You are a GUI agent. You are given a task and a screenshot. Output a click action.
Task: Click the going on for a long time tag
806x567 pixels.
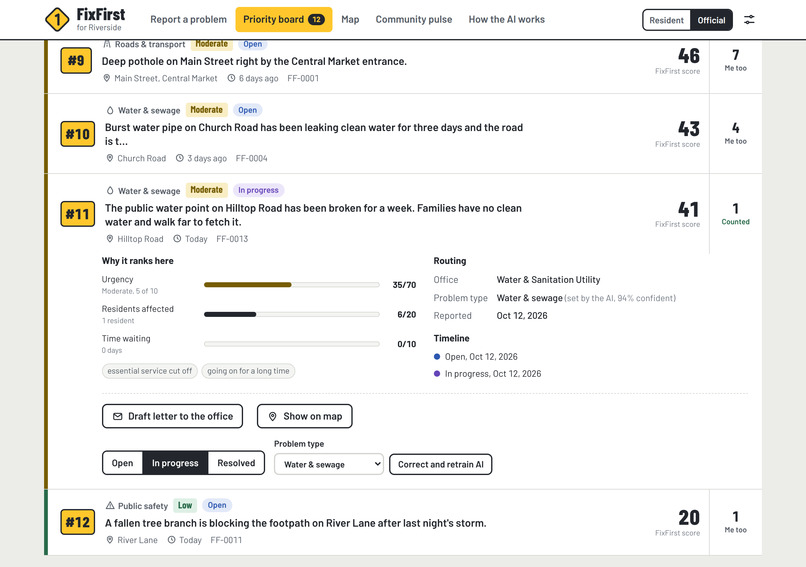point(248,371)
